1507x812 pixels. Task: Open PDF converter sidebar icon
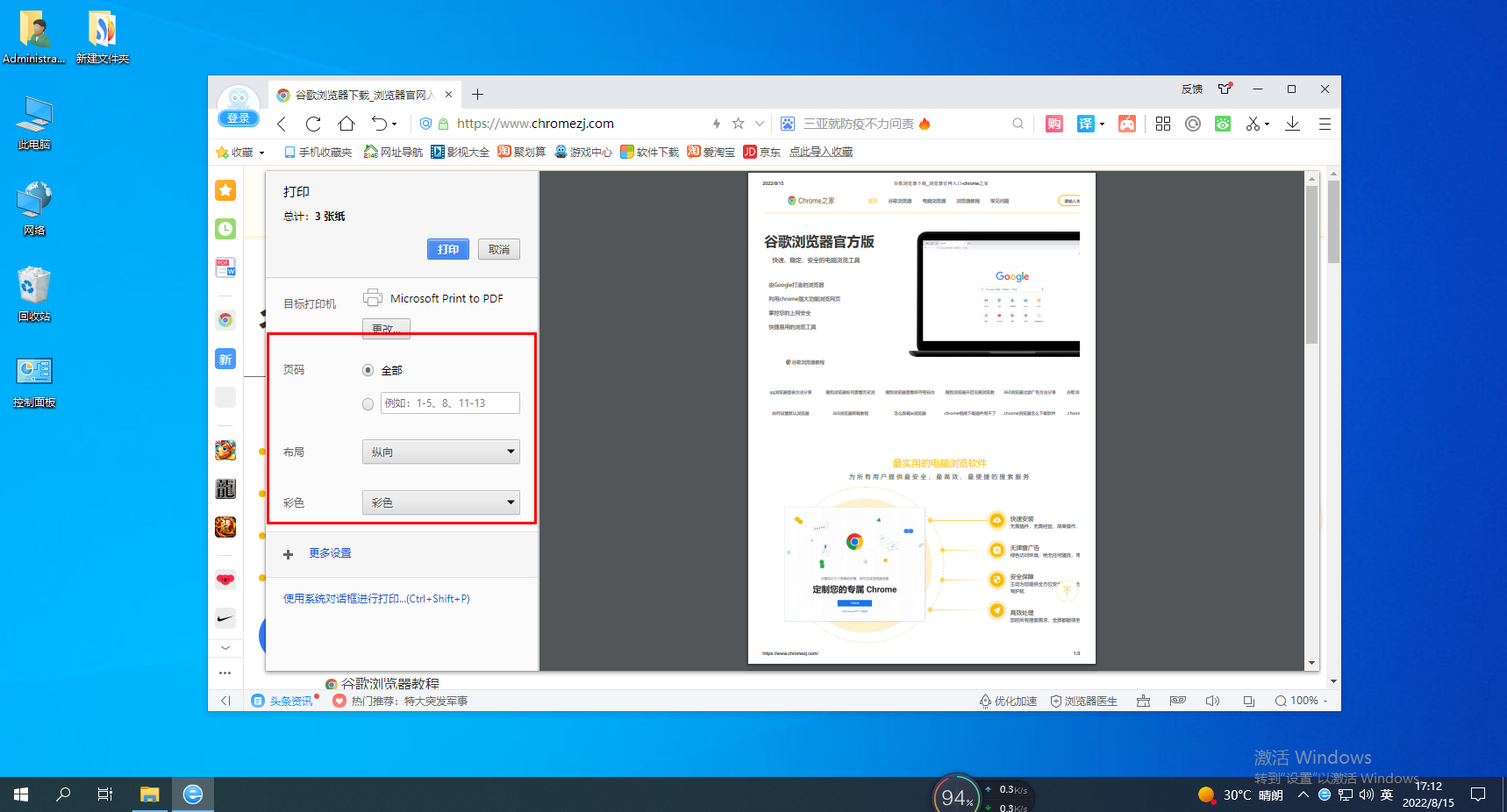point(225,267)
